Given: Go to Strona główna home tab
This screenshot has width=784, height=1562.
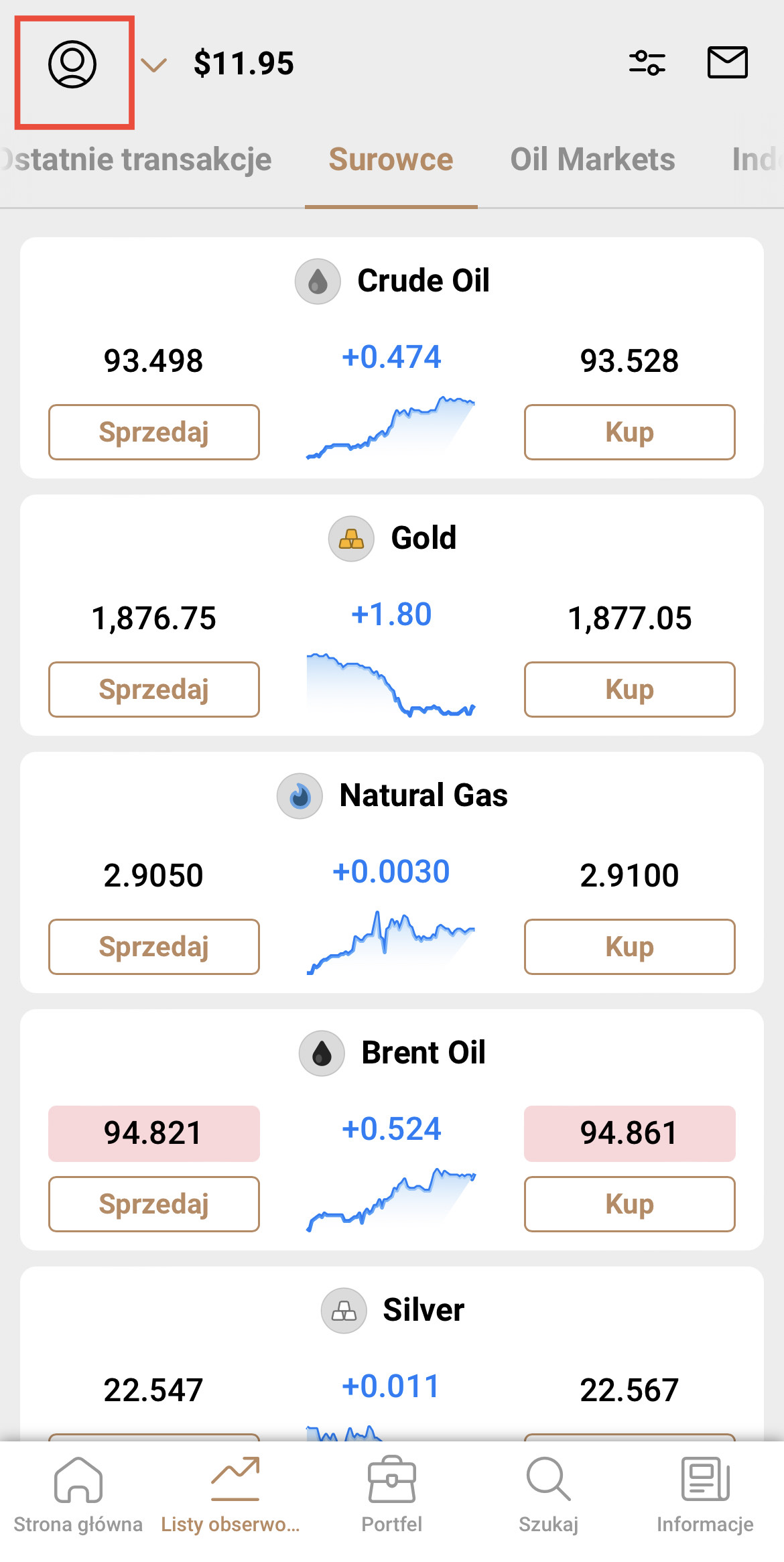Looking at the screenshot, I should click(78, 1495).
